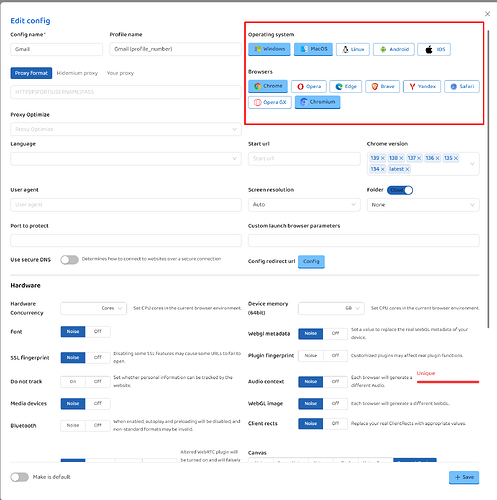Switch off the Folder Cloud toggle

(x=400, y=190)
